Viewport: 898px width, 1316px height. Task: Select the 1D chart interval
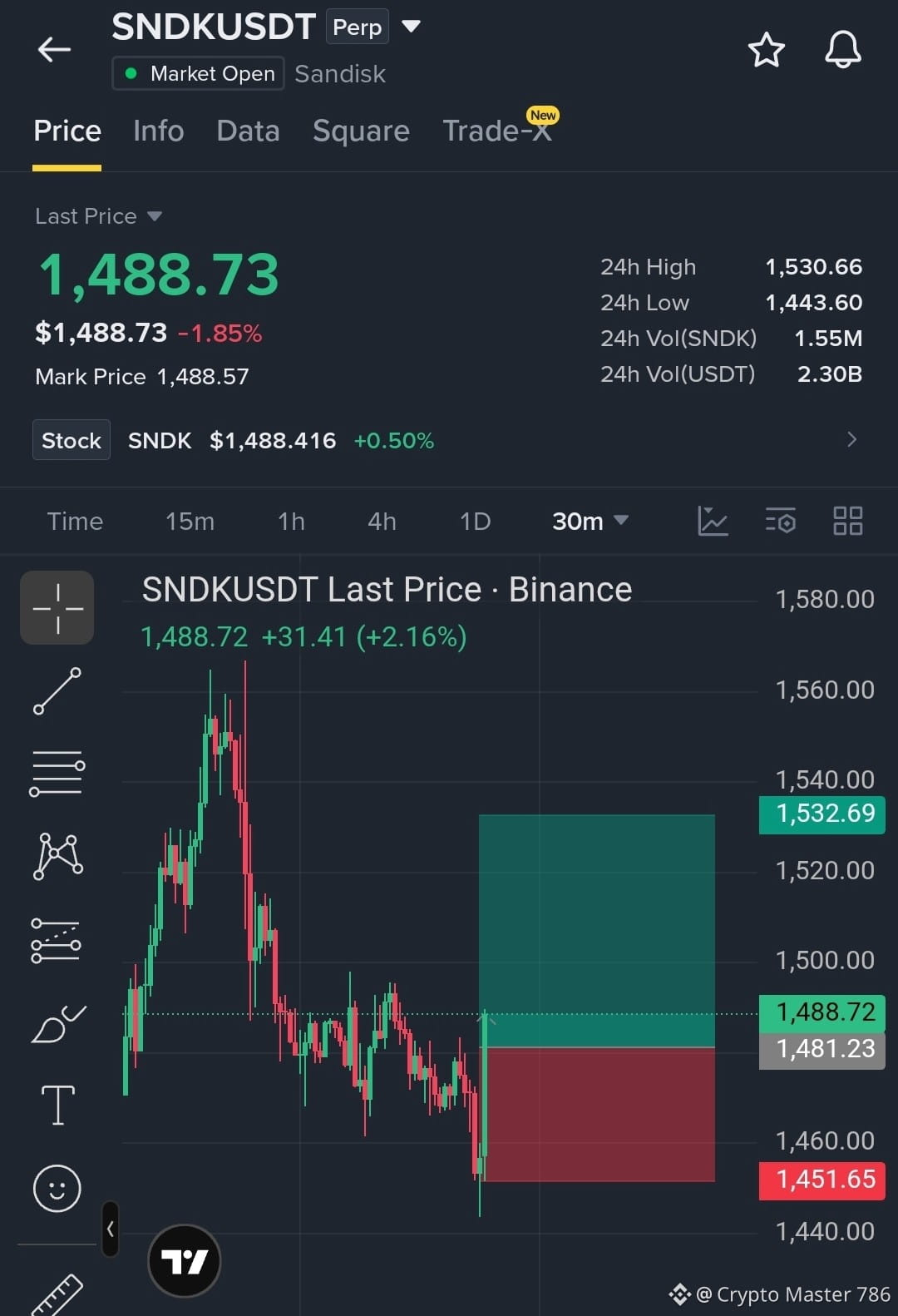(x=475, y=522)
